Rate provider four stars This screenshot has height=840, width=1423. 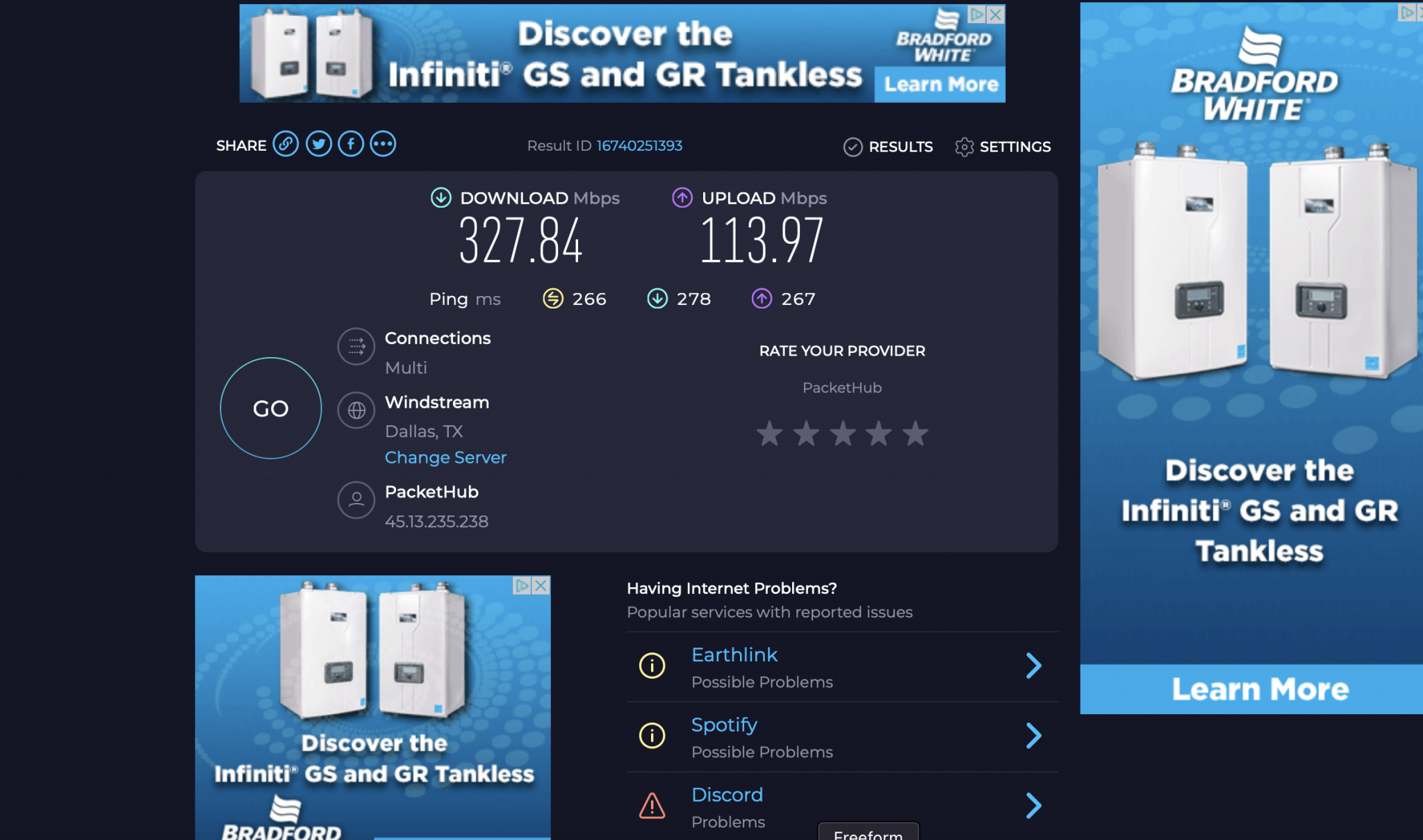(x=879, y=434)
